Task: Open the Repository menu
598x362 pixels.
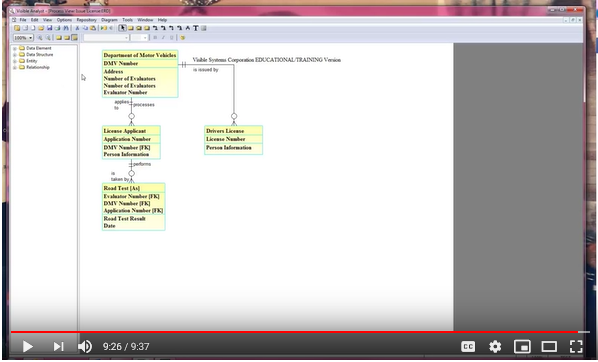Action: (x=86, y=20)
